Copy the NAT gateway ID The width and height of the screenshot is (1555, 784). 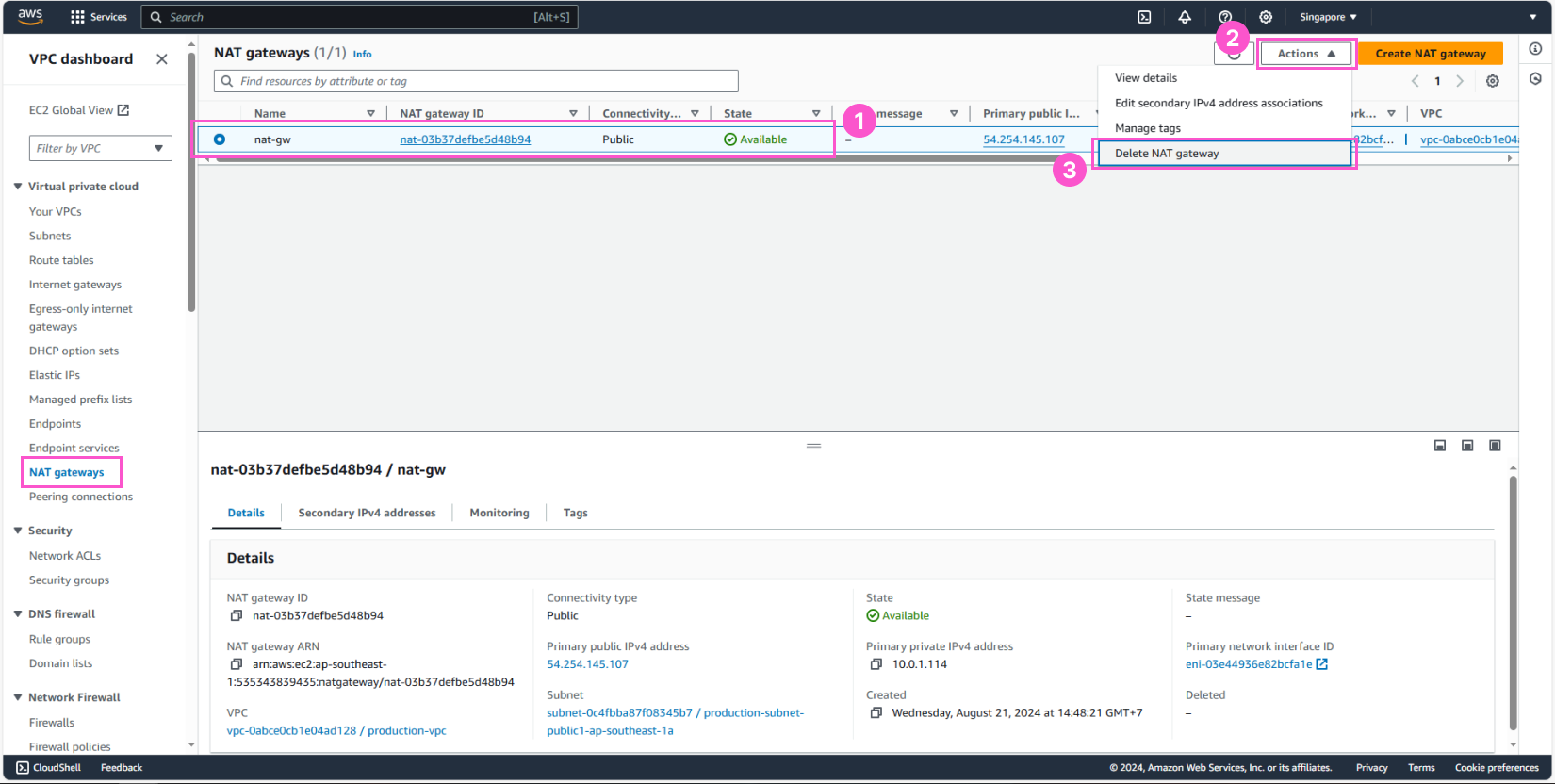(237, 615)
